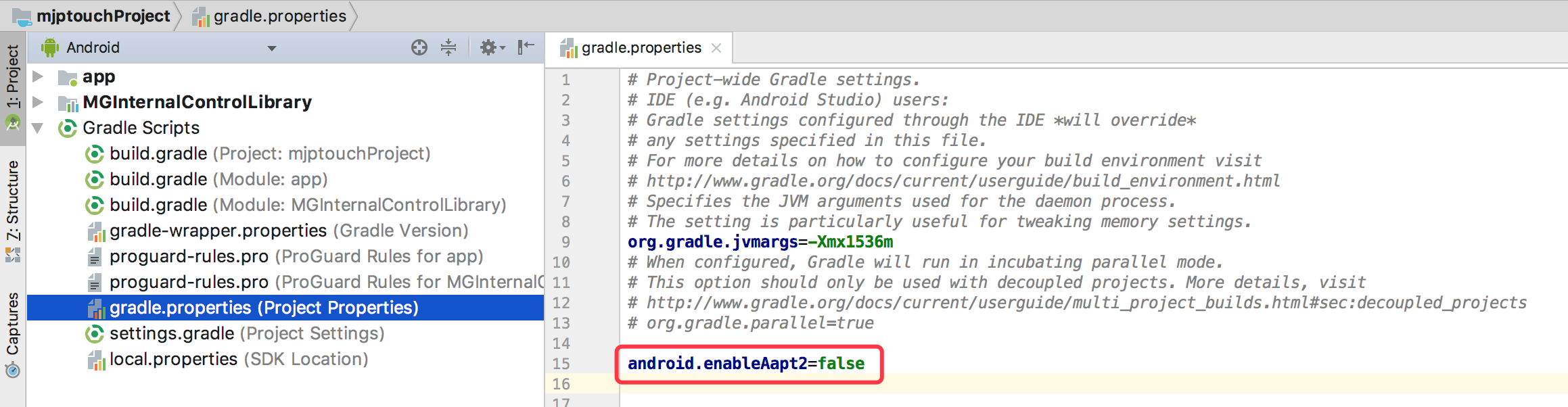Open build.gradle (Project: mjptouchProject)
Screen dimensions: 1568x407
click(270, 153)
